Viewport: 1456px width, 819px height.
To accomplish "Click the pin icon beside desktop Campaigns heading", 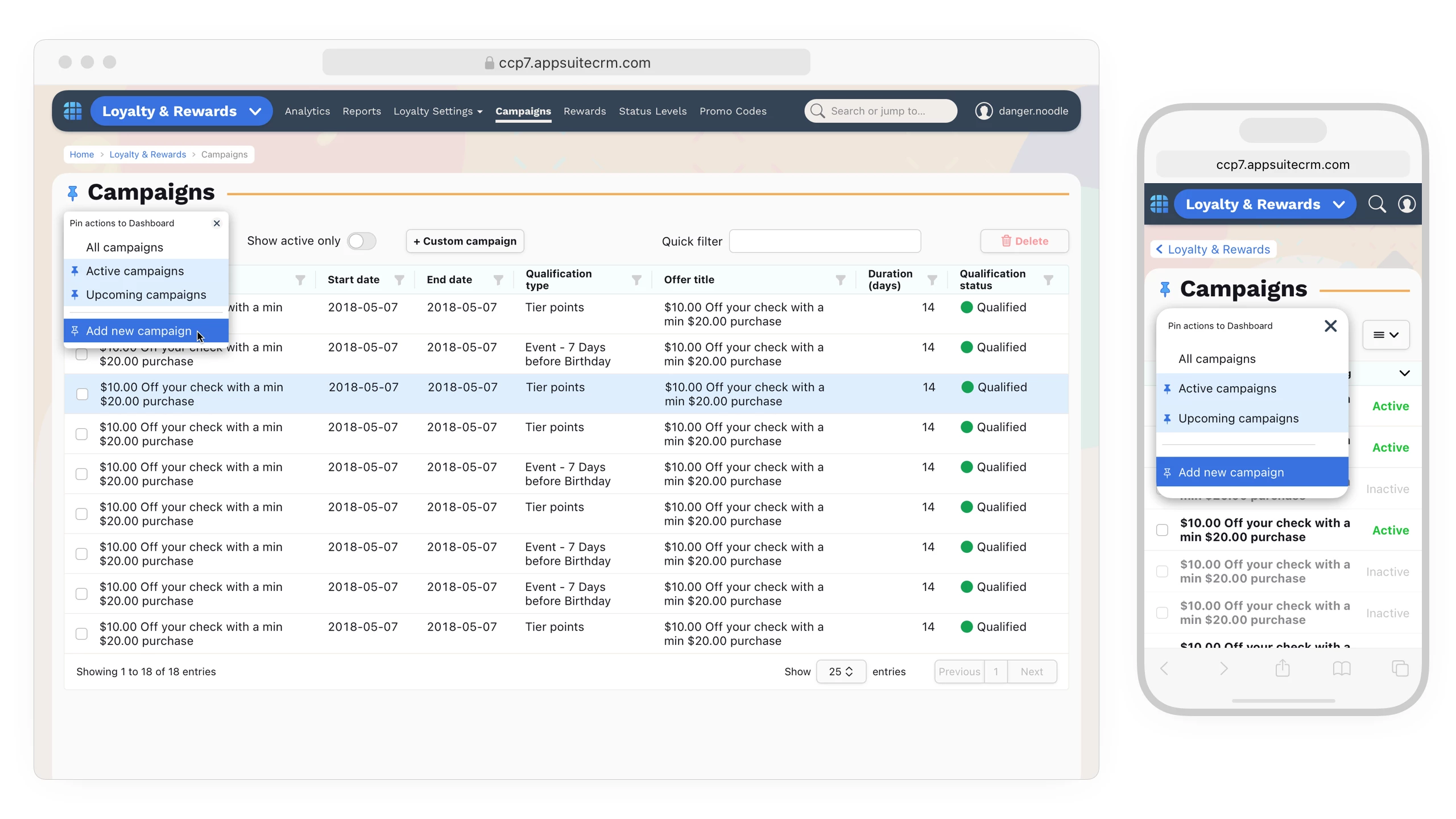I will pyautogui.click(x=72, y=193).
